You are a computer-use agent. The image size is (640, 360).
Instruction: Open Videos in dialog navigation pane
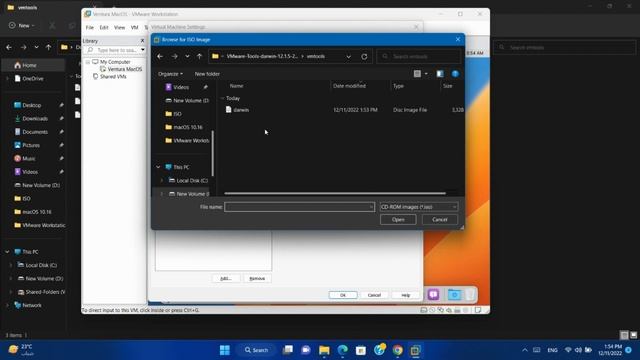[x=181, y=87]
